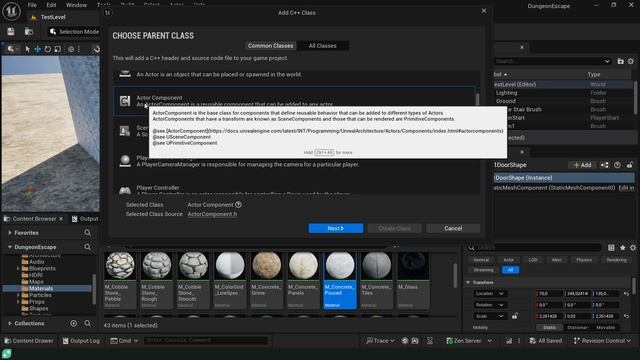Open the File menu
This screenshot has width=640, height=360.
pos(32,5)
